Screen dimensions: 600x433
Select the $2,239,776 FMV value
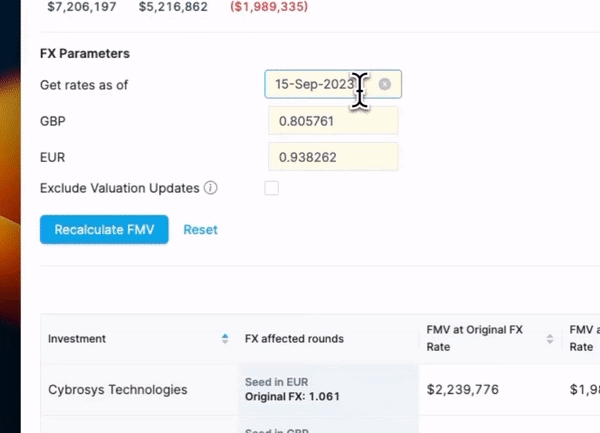[x=463, y=390]
